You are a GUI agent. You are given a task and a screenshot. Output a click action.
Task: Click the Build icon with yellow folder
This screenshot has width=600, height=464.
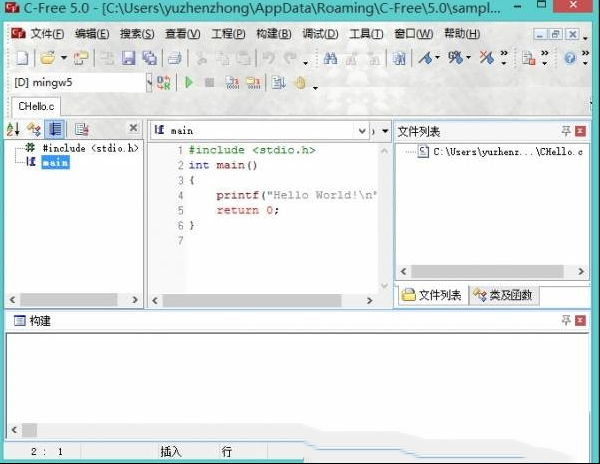(253, 82)
